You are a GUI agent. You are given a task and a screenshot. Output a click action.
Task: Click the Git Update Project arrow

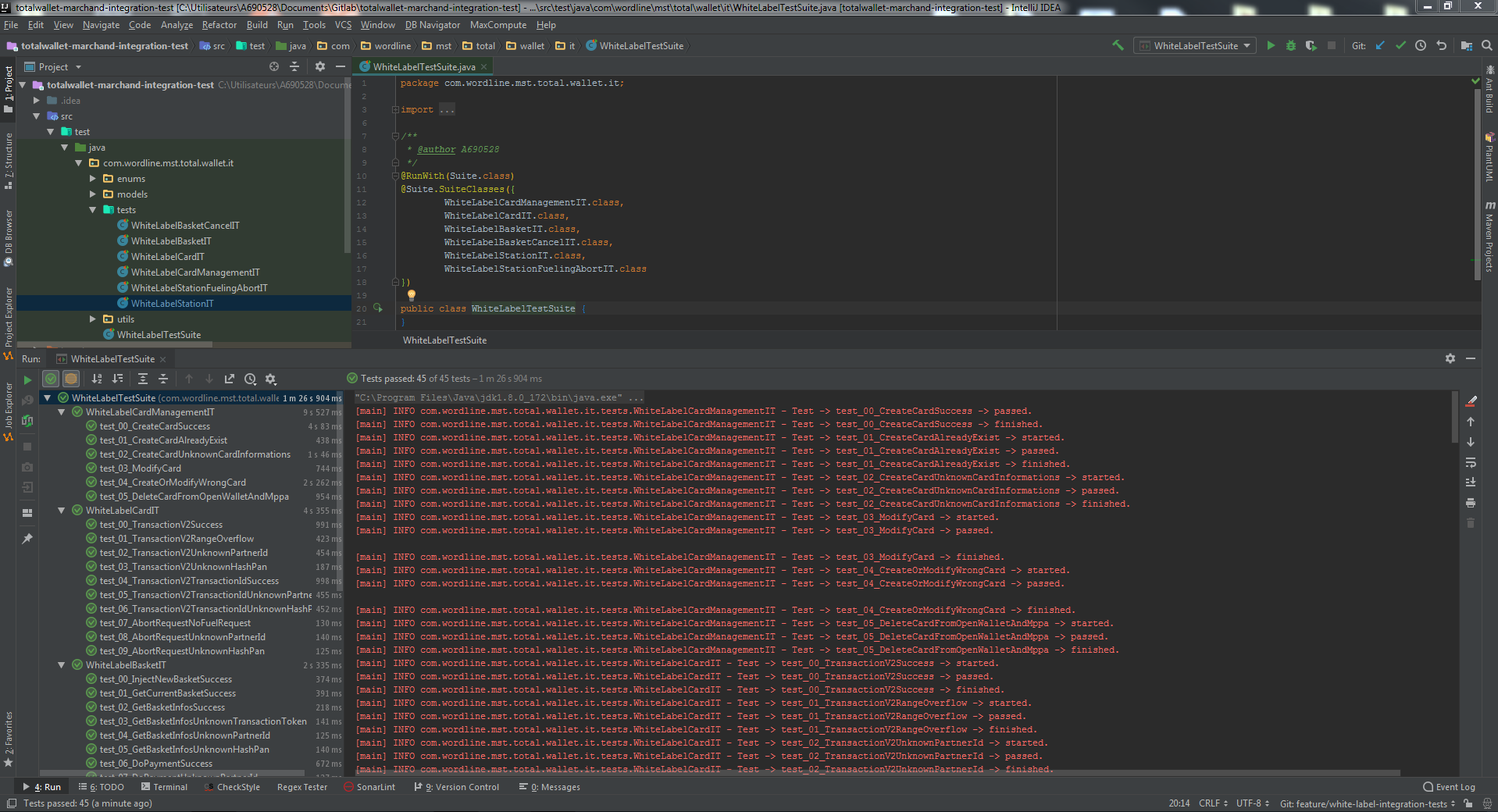pos(1380,45)
